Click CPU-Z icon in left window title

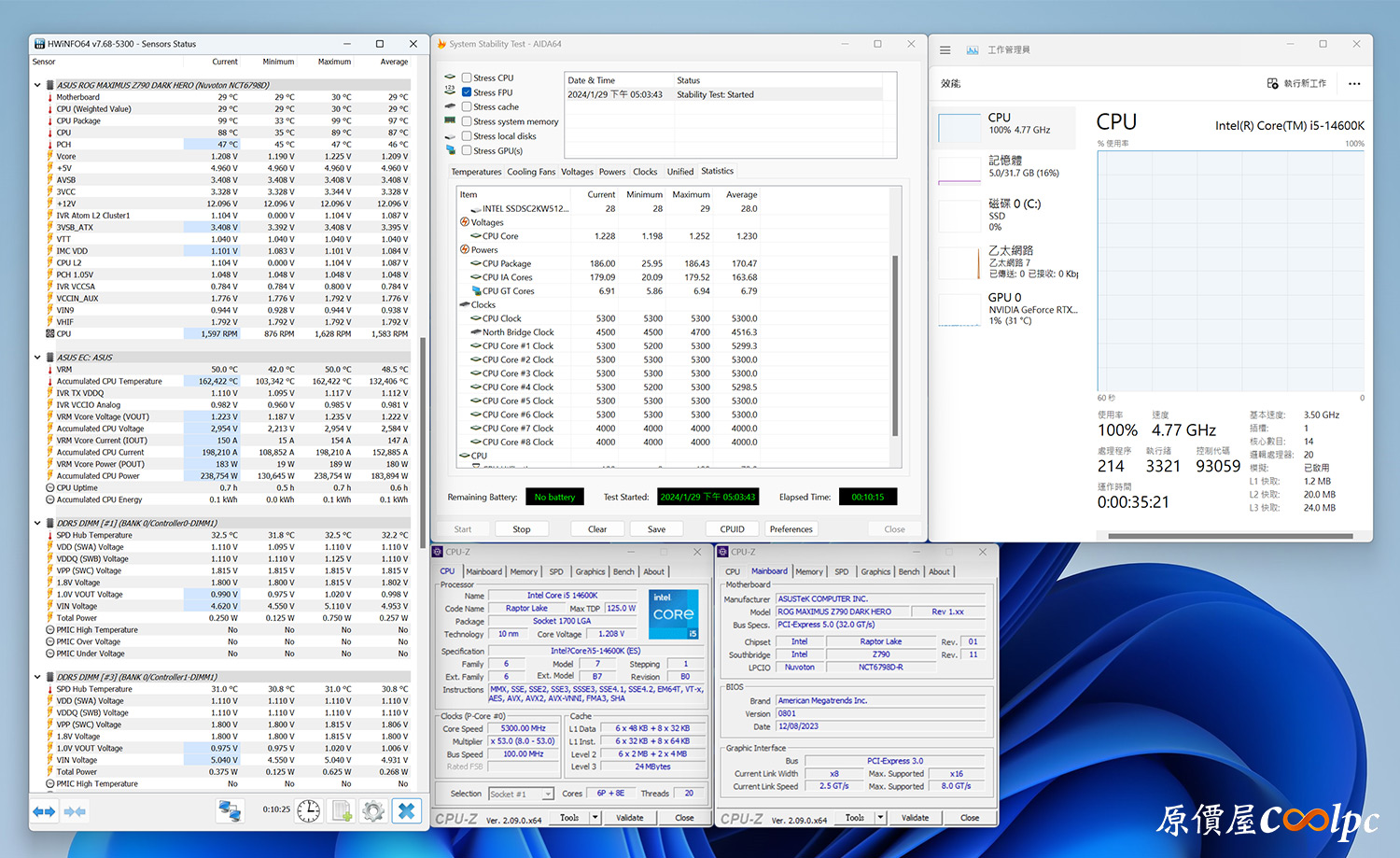tap(439, 552)
